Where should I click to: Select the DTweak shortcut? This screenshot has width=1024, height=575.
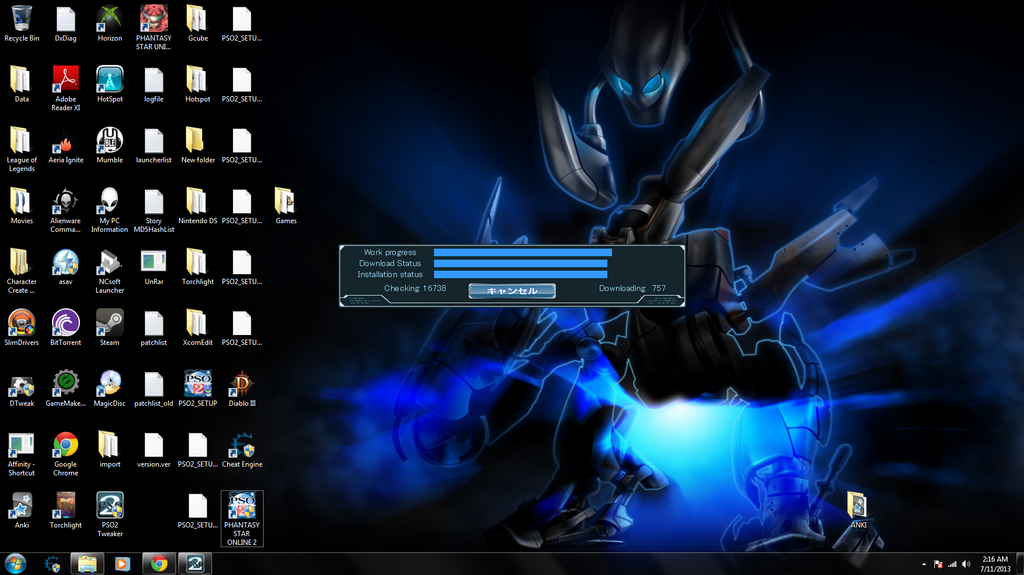click(x=22, y=389)
